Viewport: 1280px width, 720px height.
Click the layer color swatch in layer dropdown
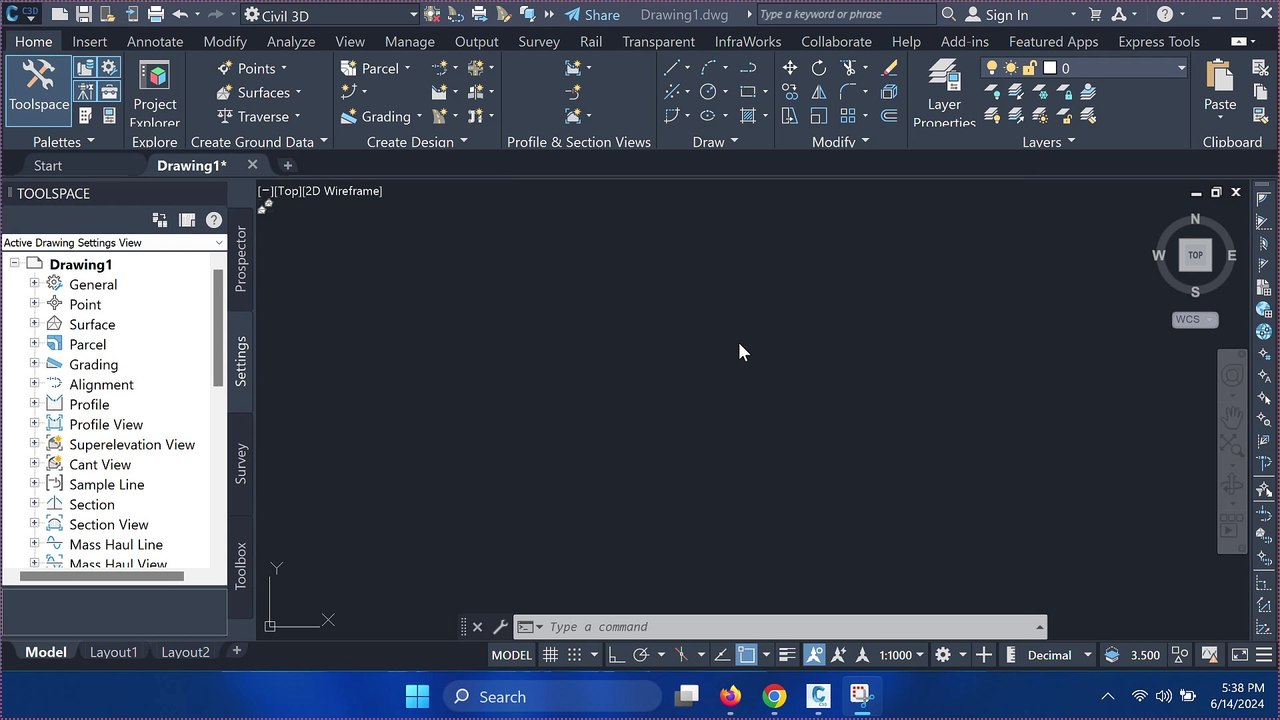[1050, 68]
